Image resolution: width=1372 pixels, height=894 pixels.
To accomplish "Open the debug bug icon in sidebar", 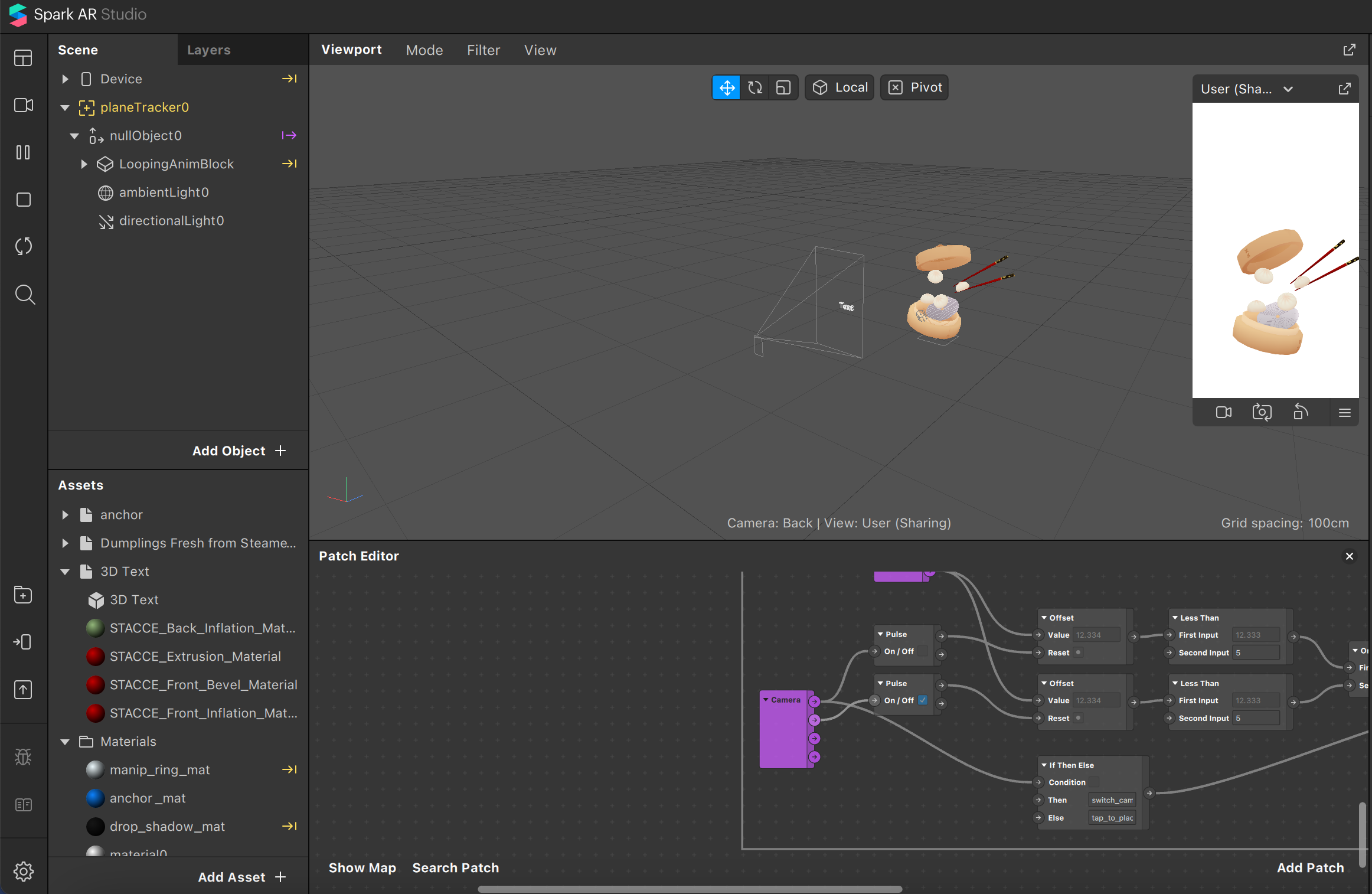I will (24, 756).
